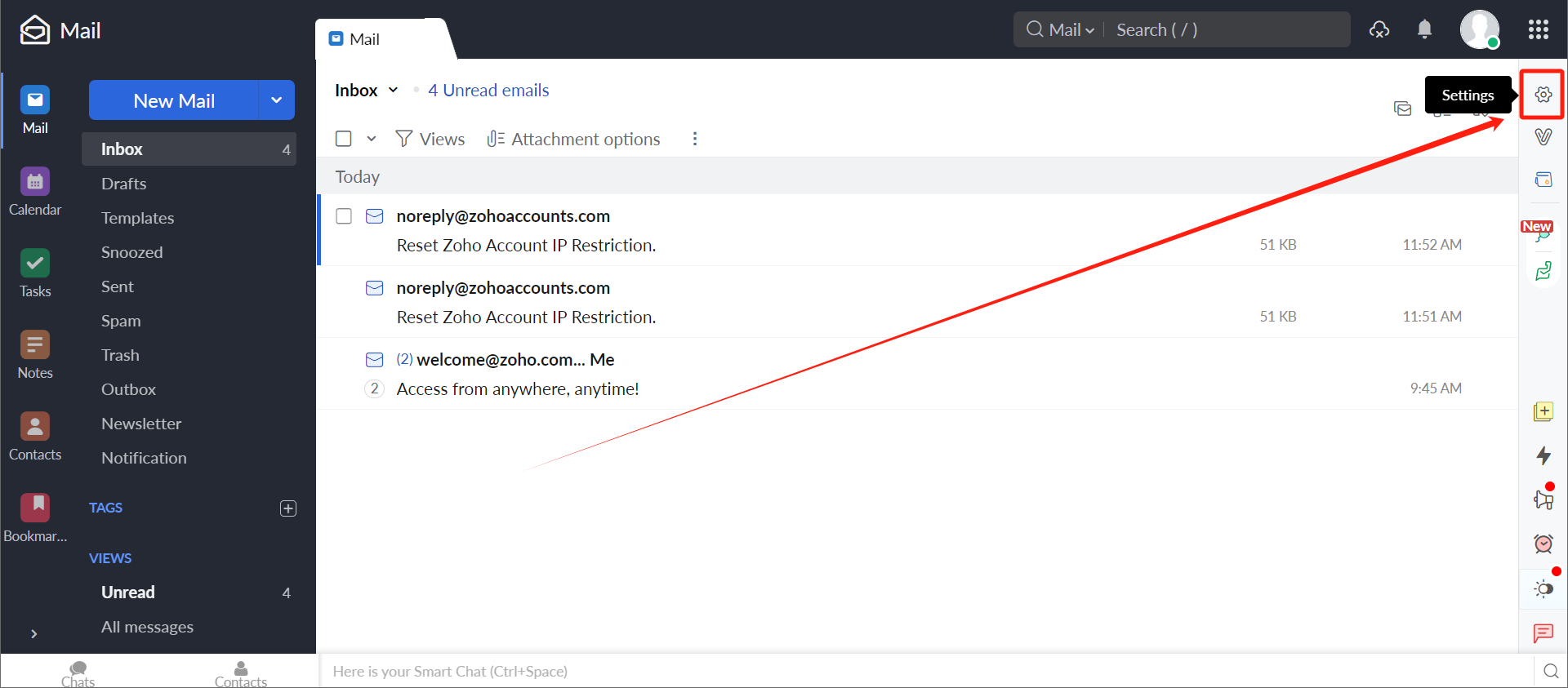Open the 4 Unread emails link

(488, 91)
